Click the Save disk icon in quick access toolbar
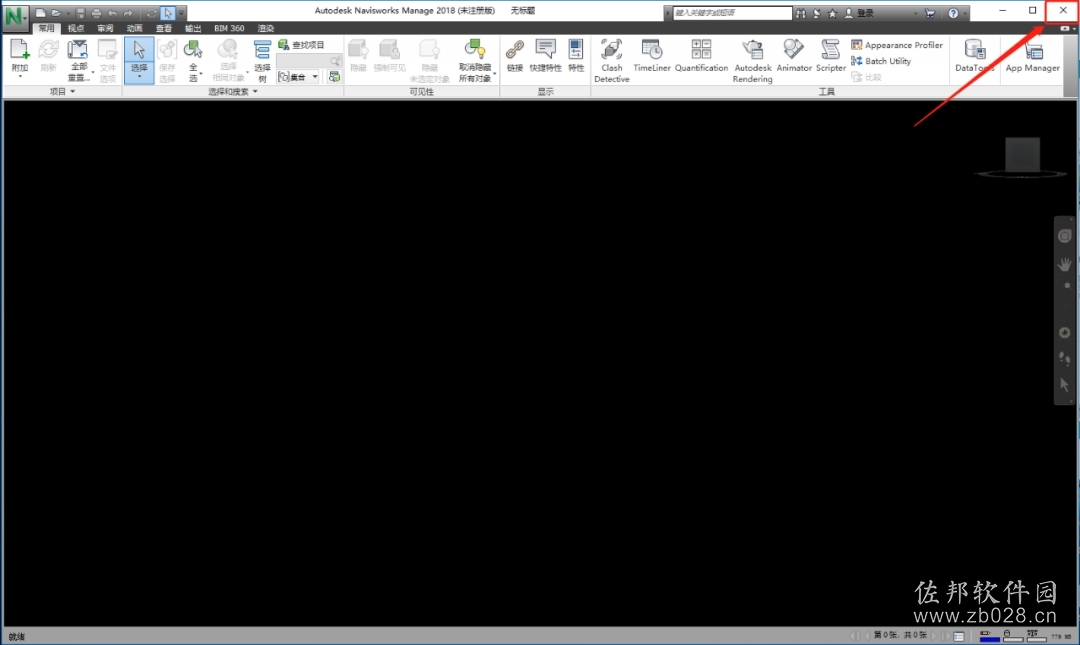 (x=81, y=13)
